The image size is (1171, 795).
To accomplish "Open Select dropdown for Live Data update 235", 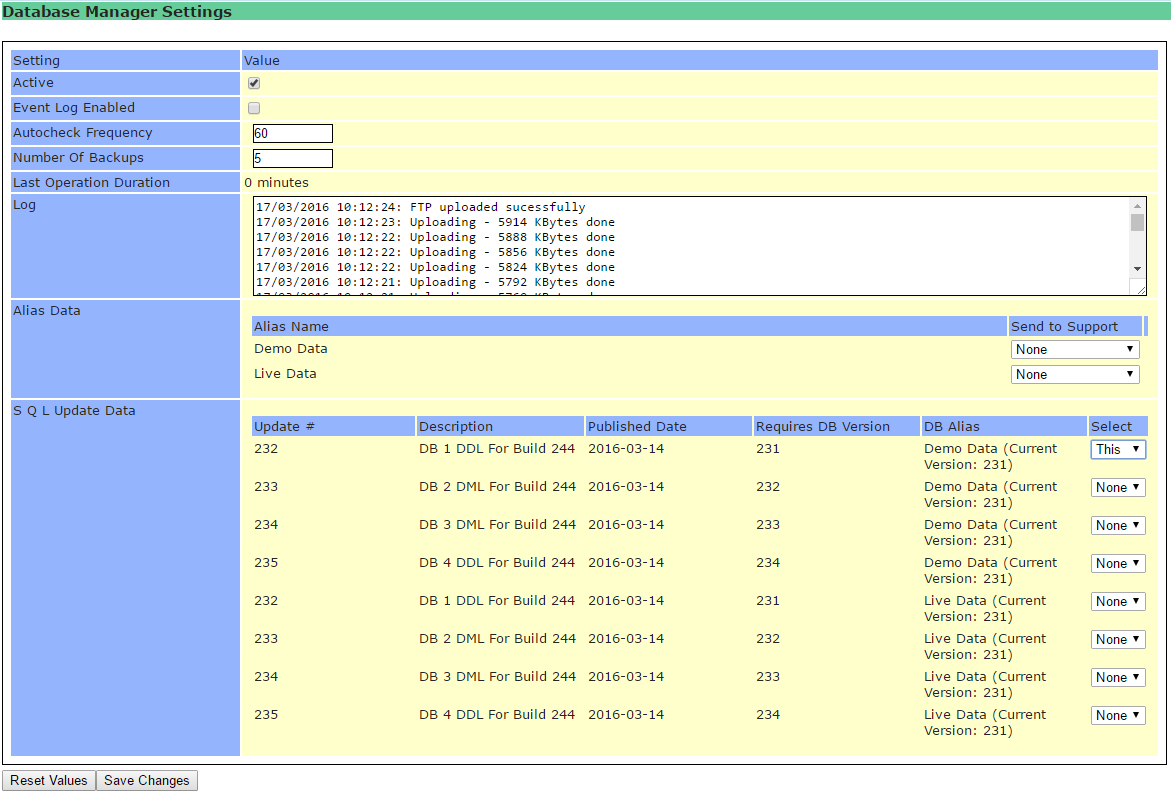I will pos(1118,716).
